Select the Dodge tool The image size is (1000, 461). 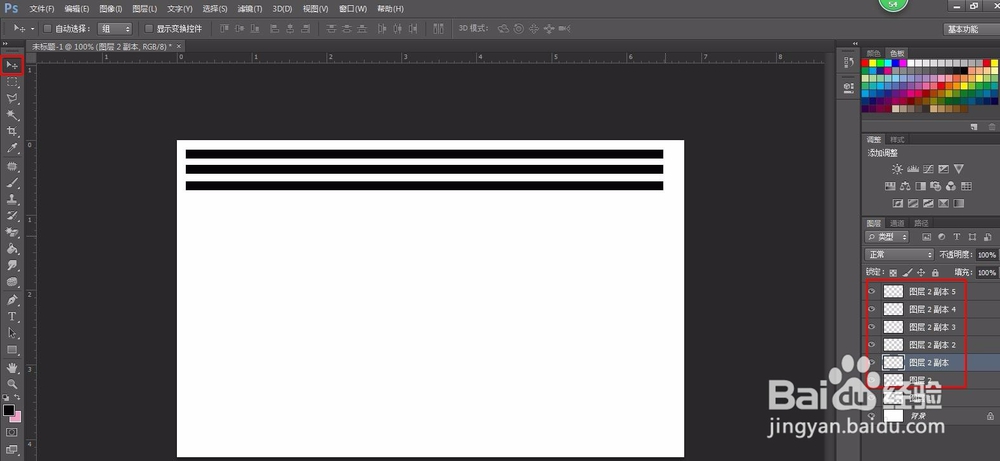point(12,282)
